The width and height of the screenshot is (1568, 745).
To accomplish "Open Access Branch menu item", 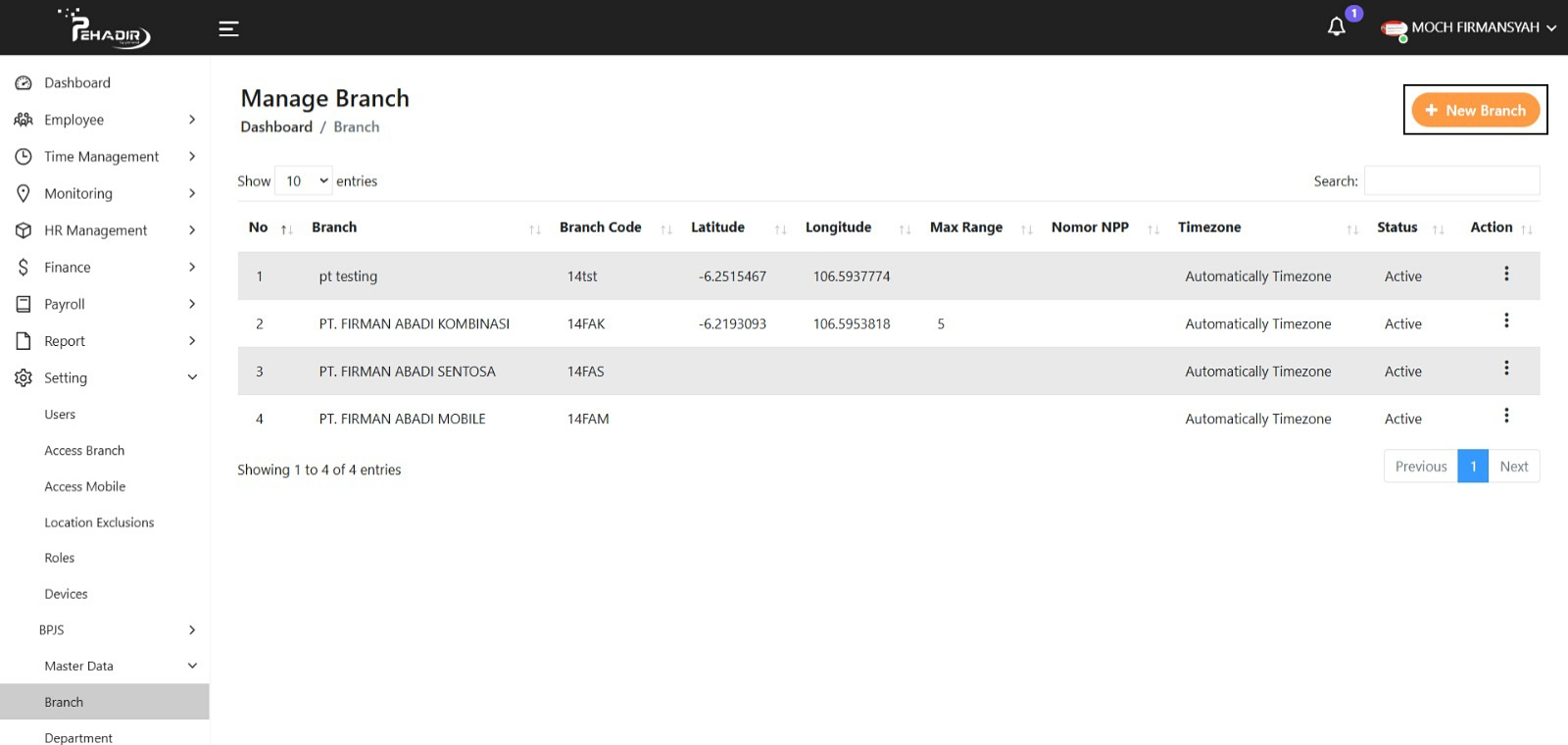I will (84, 451).
